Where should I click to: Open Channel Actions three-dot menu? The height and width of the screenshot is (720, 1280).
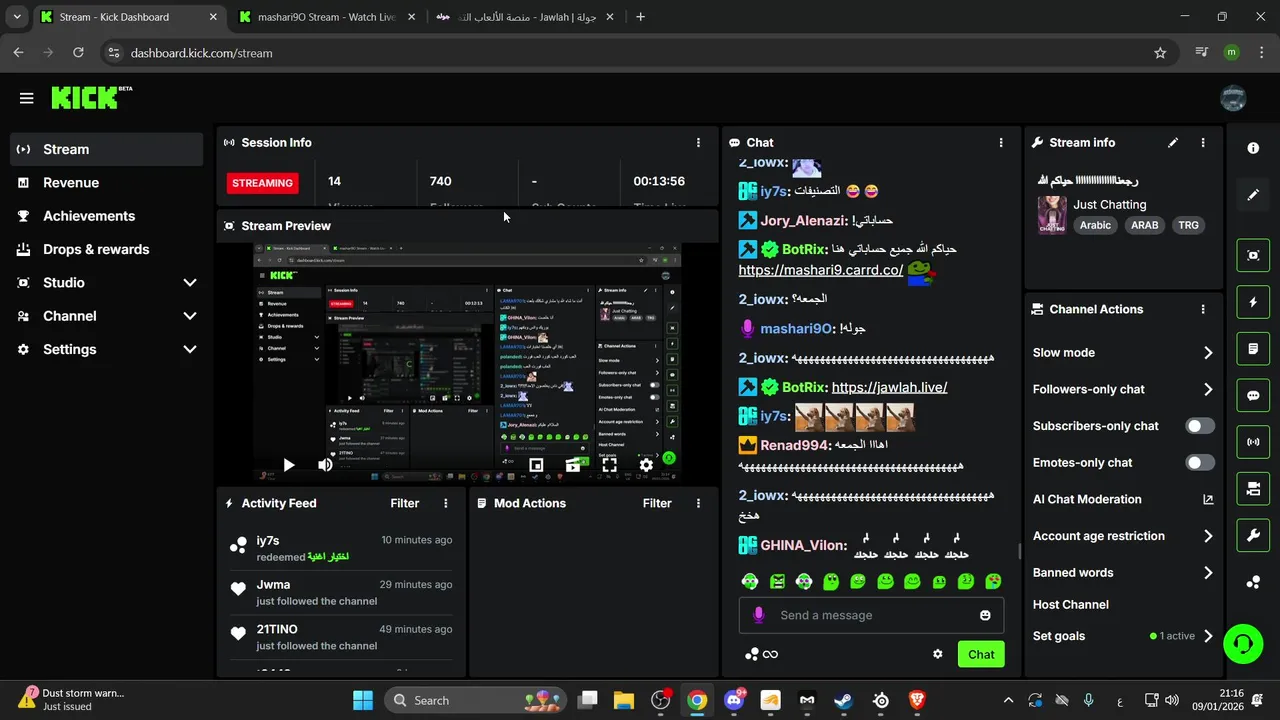[x=1203, y=310]
